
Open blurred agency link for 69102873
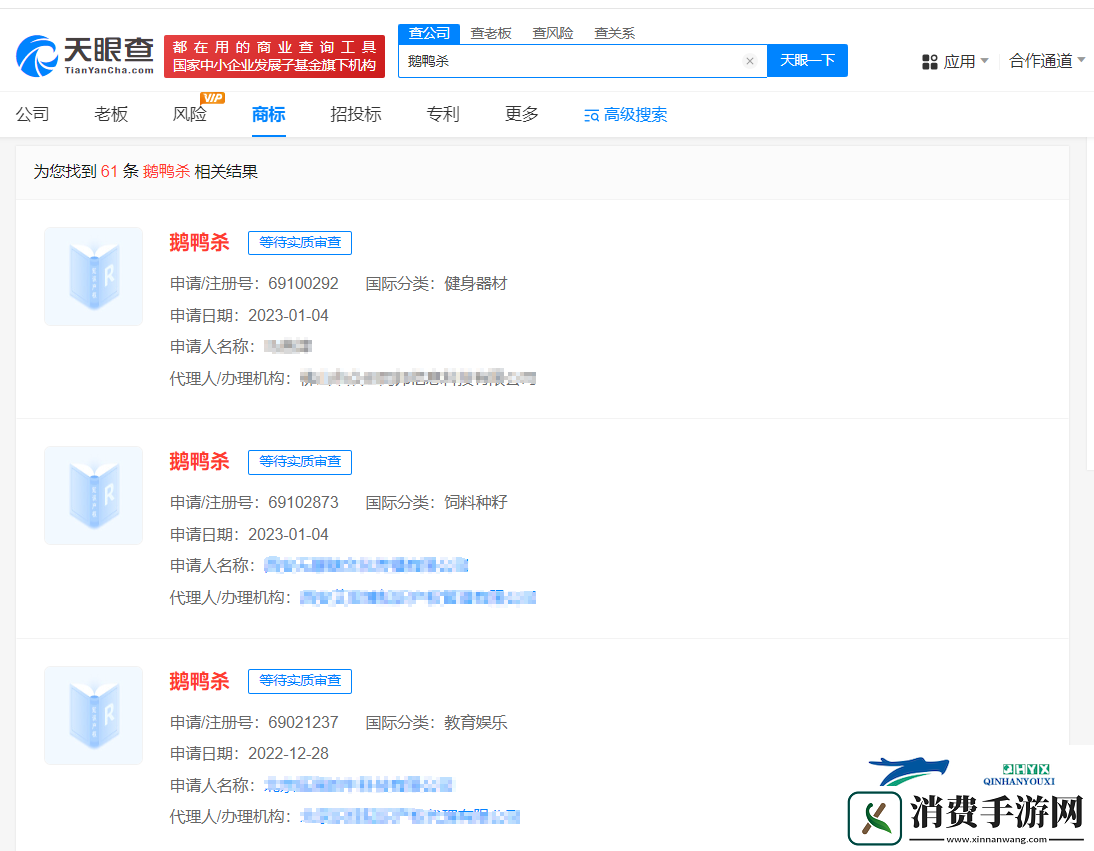418,597
